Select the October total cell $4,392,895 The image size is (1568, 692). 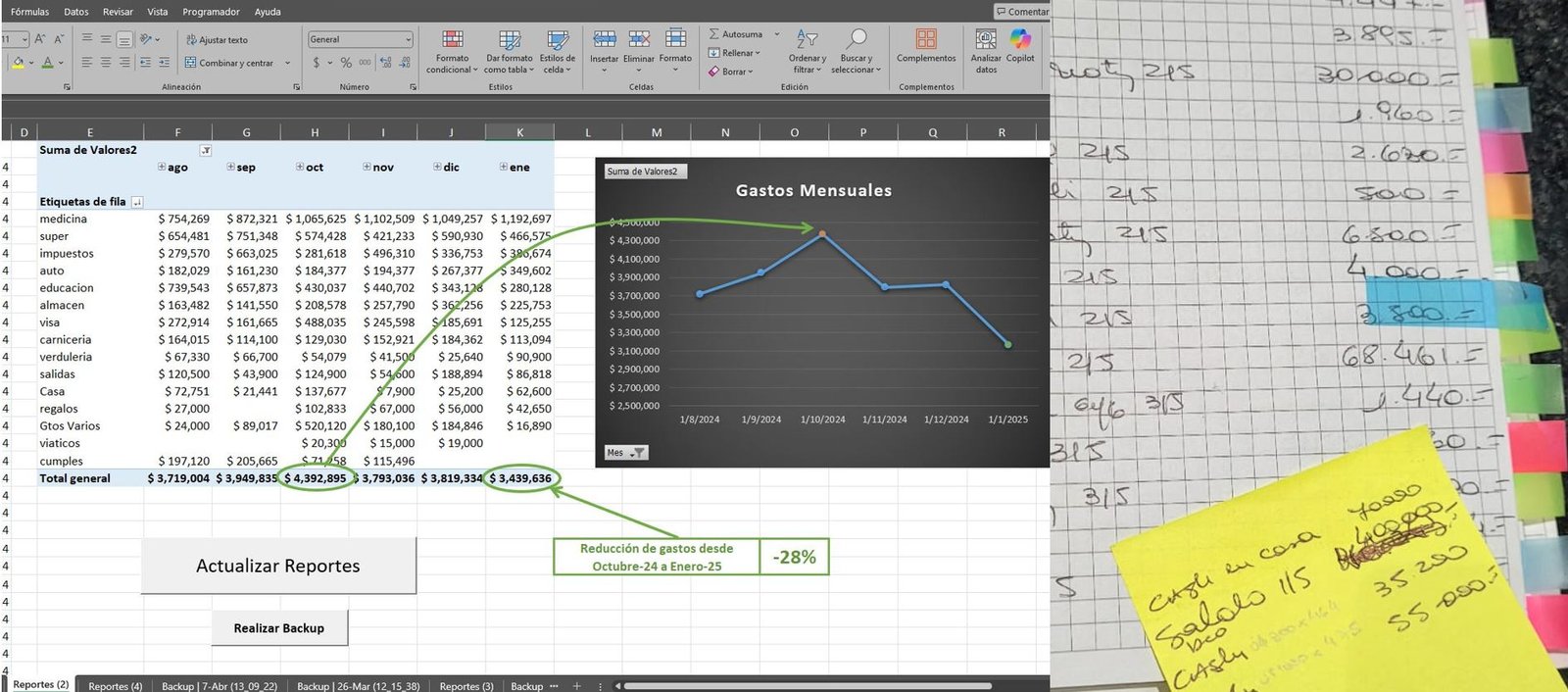(x=315, y=478)
